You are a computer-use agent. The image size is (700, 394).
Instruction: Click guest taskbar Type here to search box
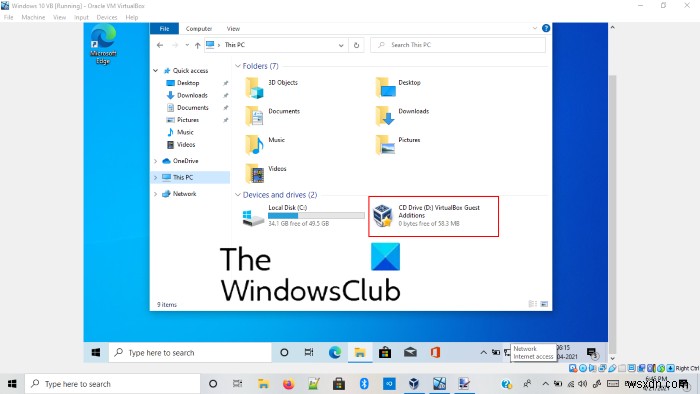[x=191, y=353]
